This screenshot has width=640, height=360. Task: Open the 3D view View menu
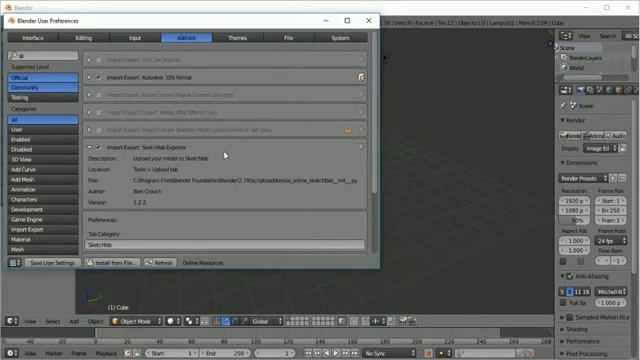pos(30,322)
